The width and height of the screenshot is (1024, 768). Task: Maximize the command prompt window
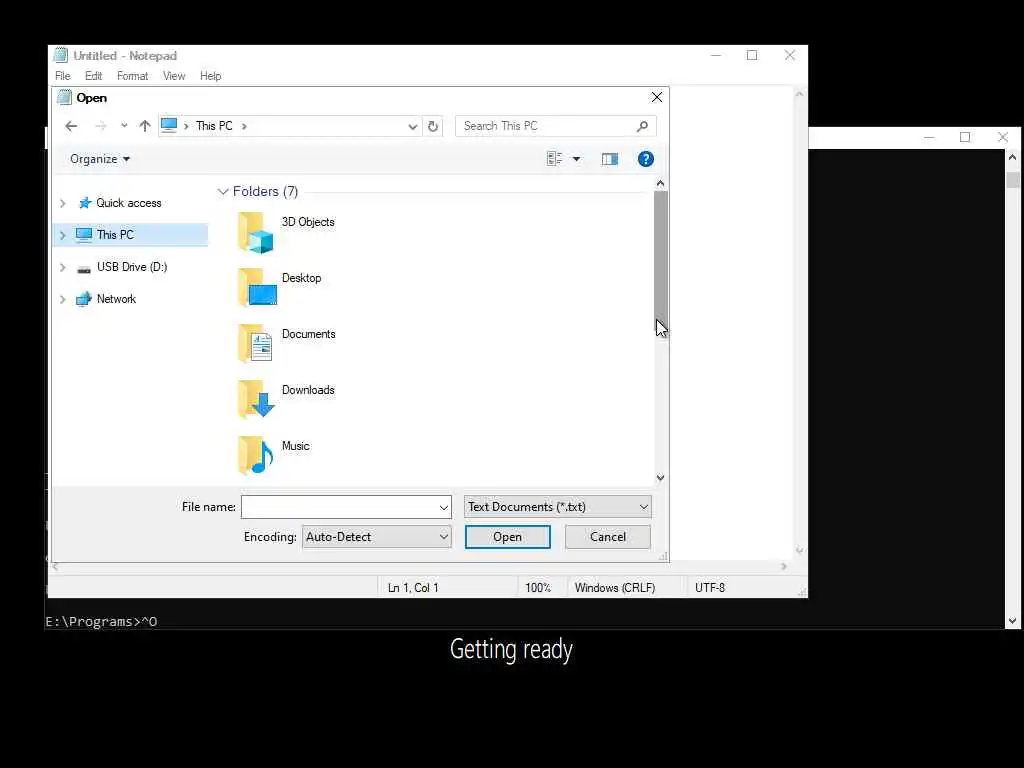[965, 137]
